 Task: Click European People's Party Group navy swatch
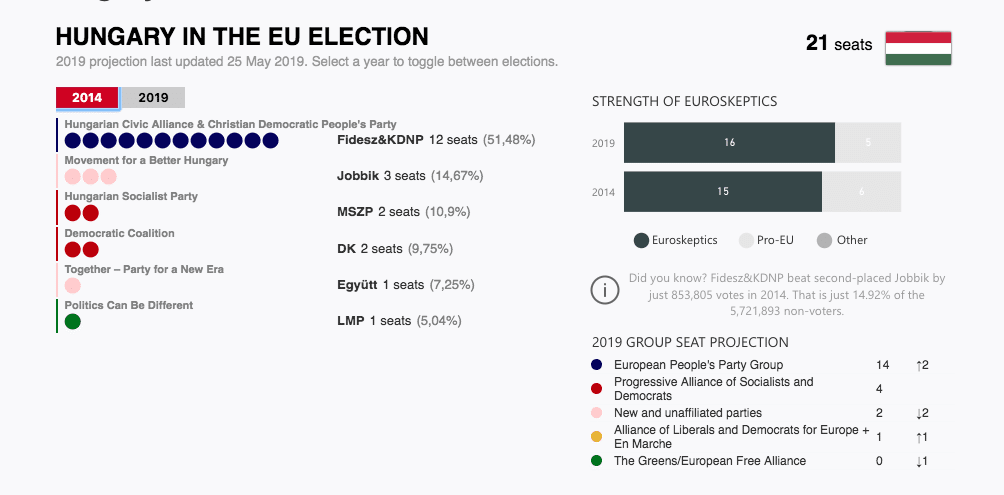click(x=597, y=365)
